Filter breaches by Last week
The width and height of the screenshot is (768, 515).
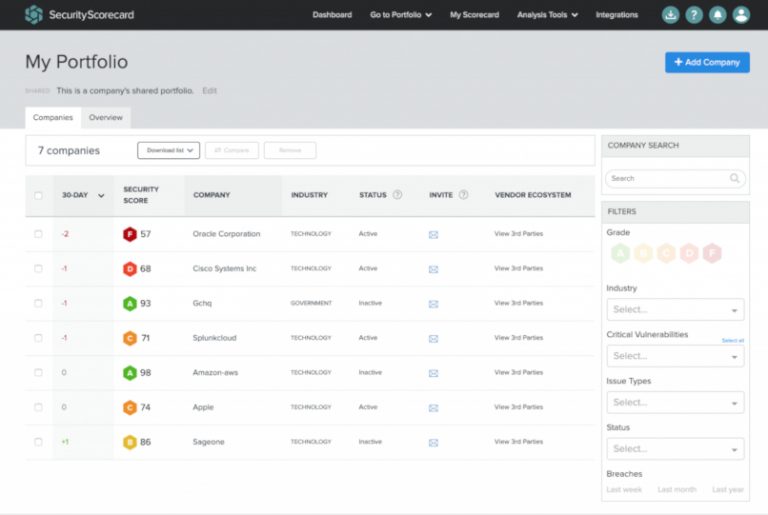624,490
